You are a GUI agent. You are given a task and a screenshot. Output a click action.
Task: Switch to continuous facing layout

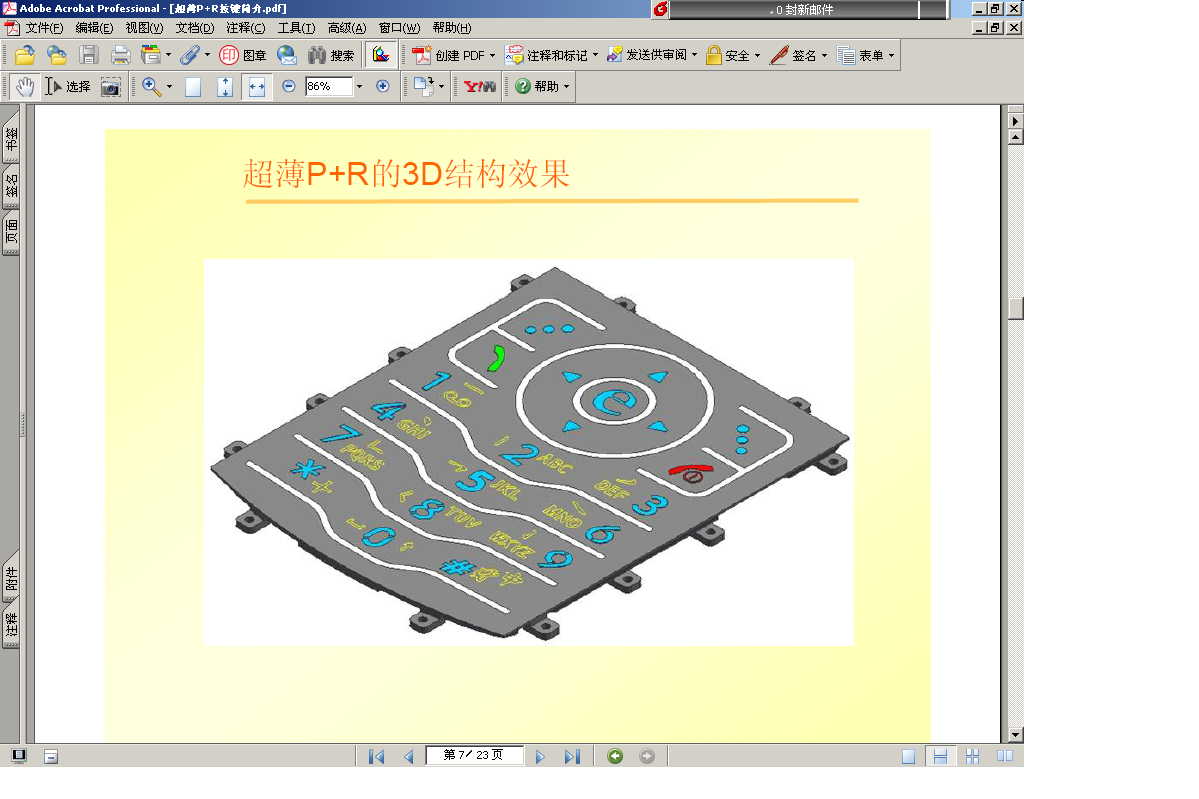[x=972, y=756]
